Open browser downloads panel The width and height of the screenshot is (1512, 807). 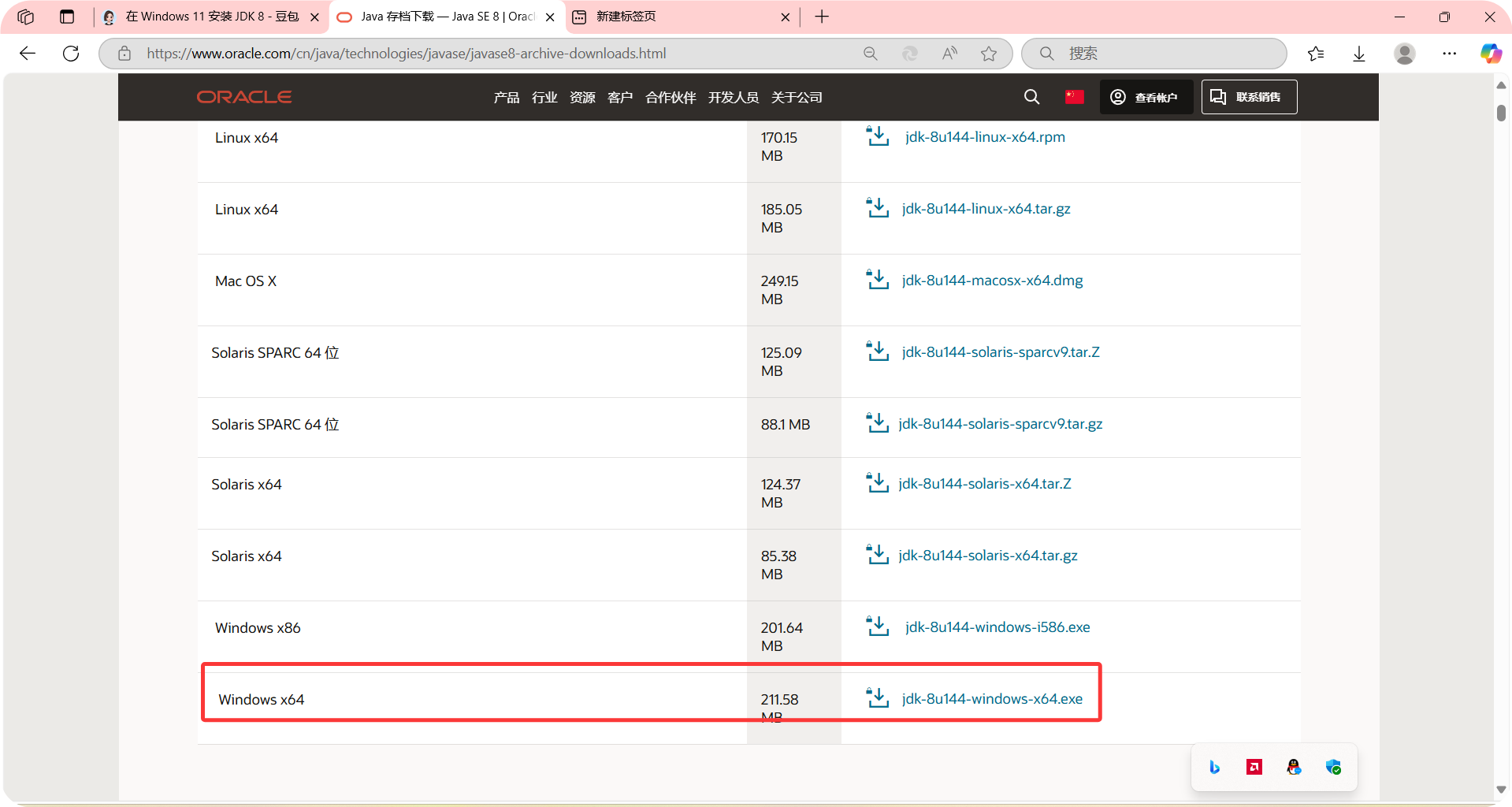1359,54
